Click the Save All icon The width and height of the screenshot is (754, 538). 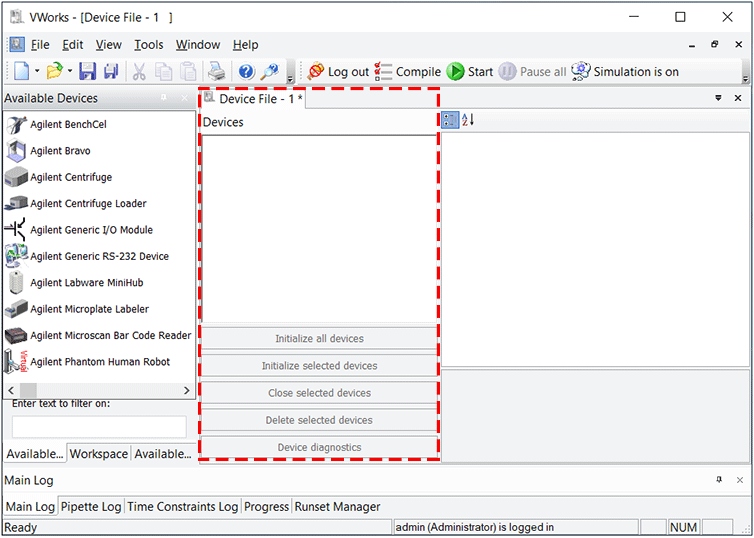(111, 72)
